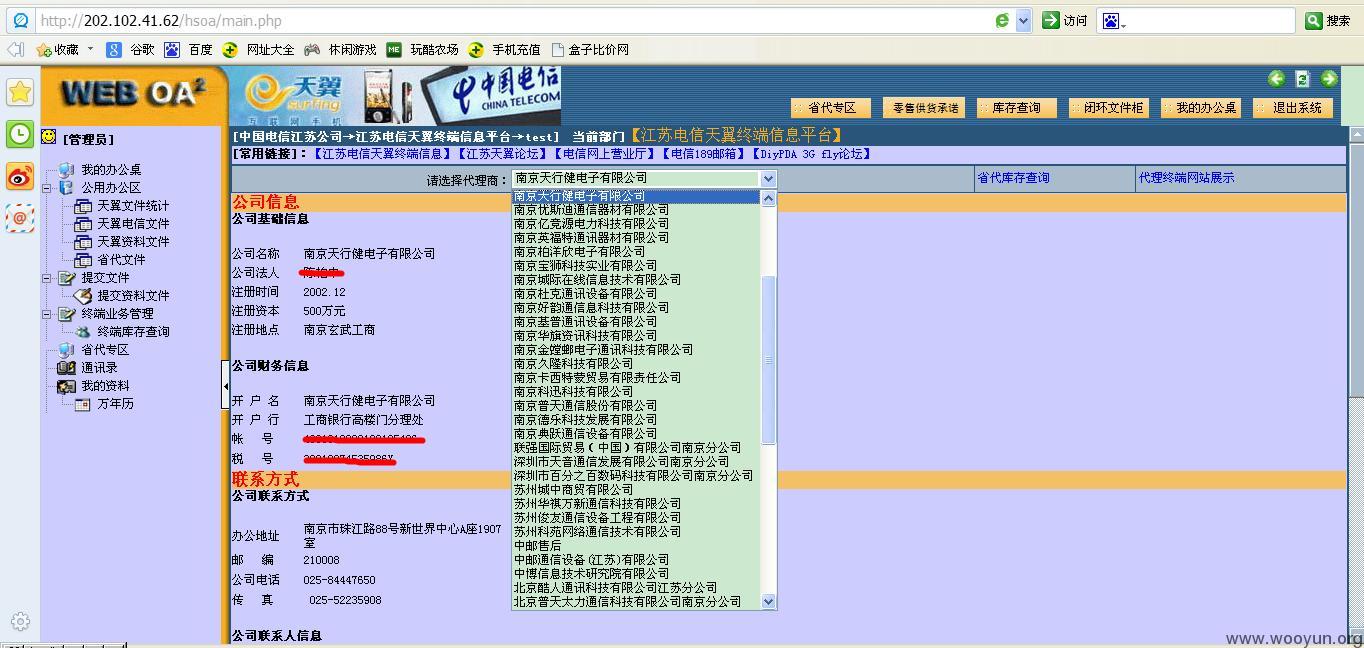Collapse the 终端业务管理 tree node
This screenshot has height=648, width=1364.
tap(46, 314)
